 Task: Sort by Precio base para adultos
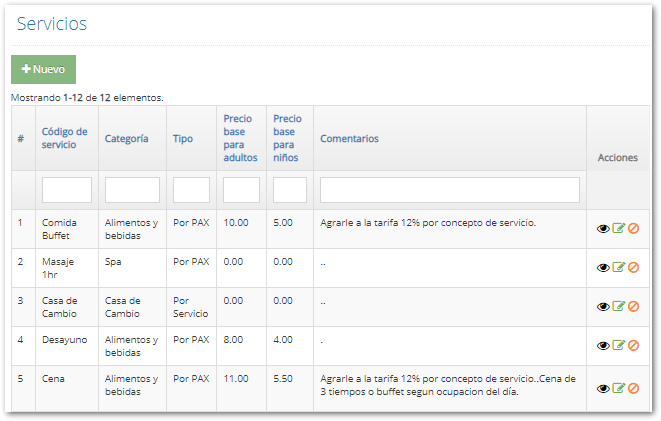(x=240, y=138)
